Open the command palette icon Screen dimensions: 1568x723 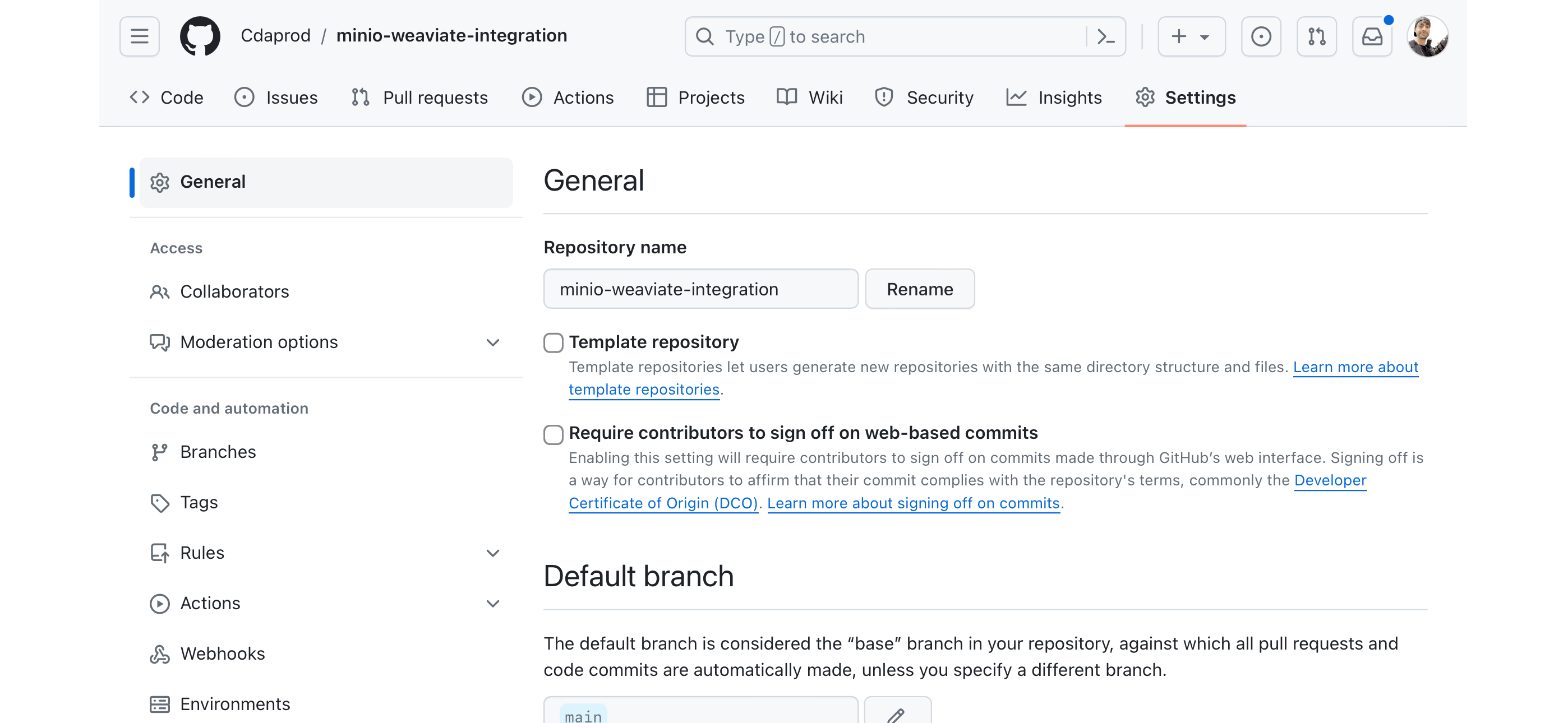1105,36
